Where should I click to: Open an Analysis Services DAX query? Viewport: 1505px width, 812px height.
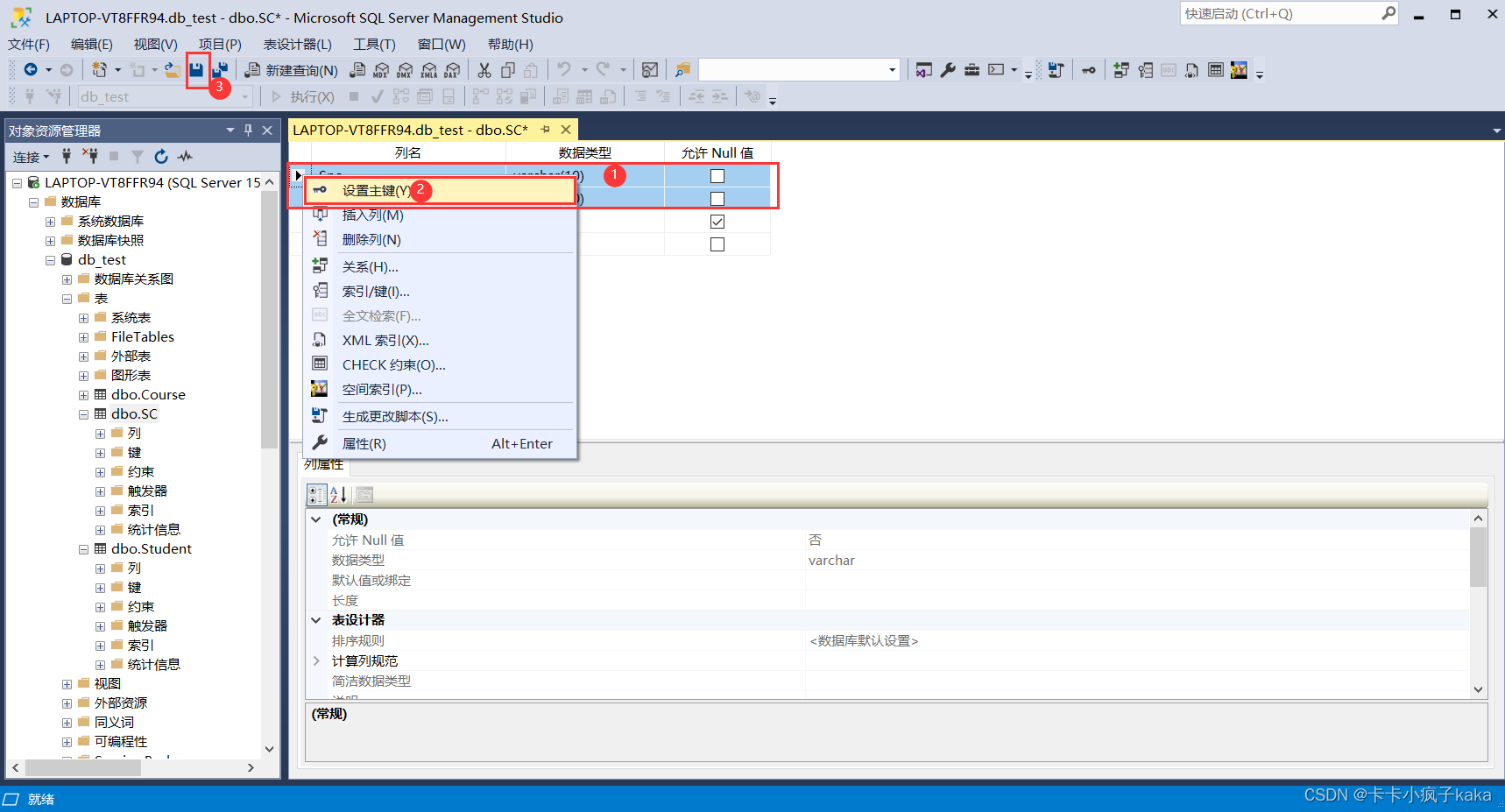coord(452,70)
